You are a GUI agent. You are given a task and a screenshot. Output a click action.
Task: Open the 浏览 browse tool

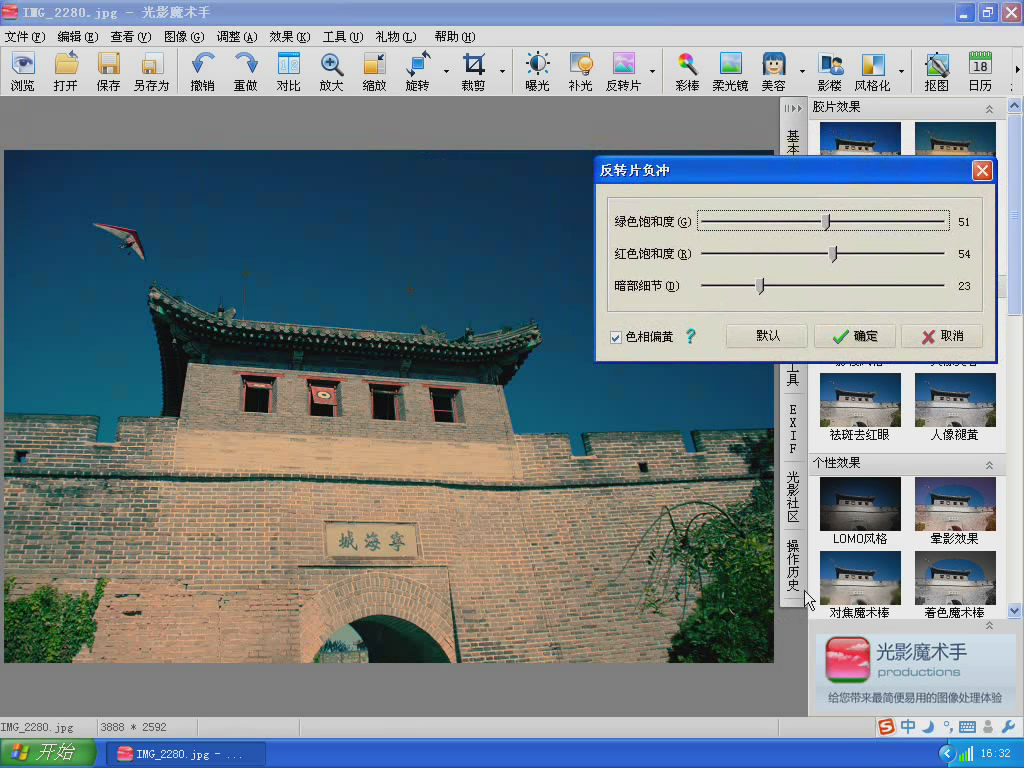(x=23, y=71)
